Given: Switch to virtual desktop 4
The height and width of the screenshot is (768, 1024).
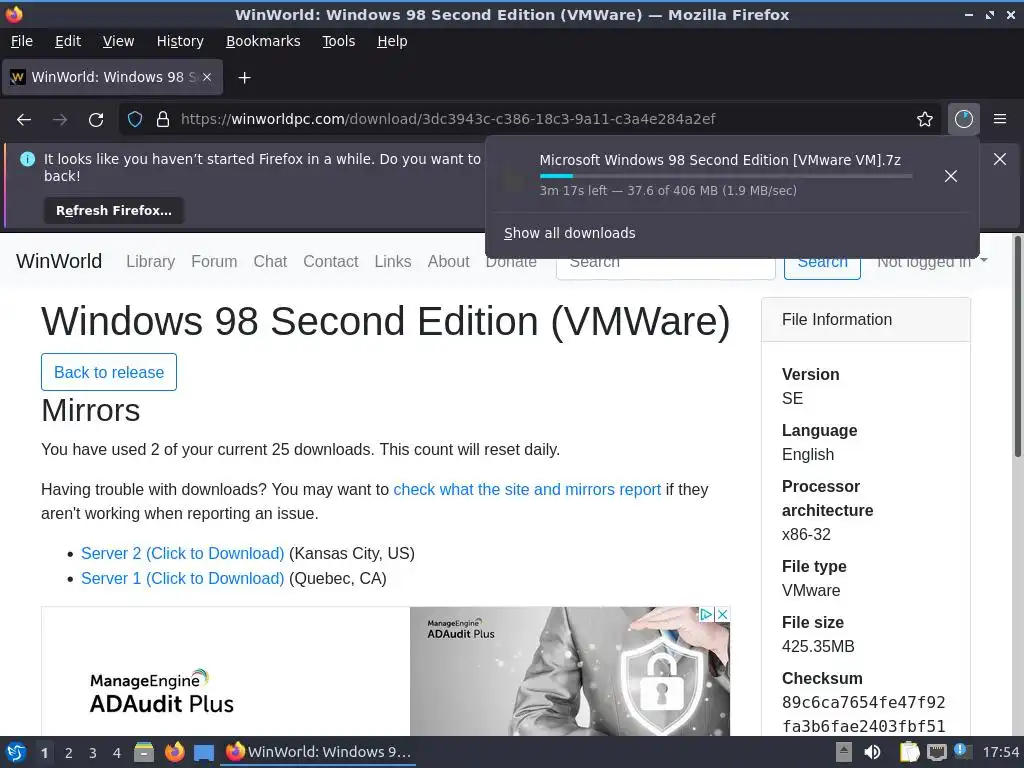Looking at the screenshot, I should (117, 753).
